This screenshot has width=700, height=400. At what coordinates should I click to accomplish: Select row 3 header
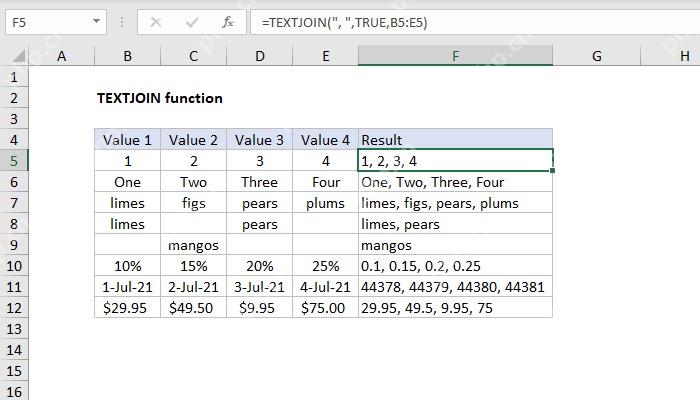[x=14, y=119]
